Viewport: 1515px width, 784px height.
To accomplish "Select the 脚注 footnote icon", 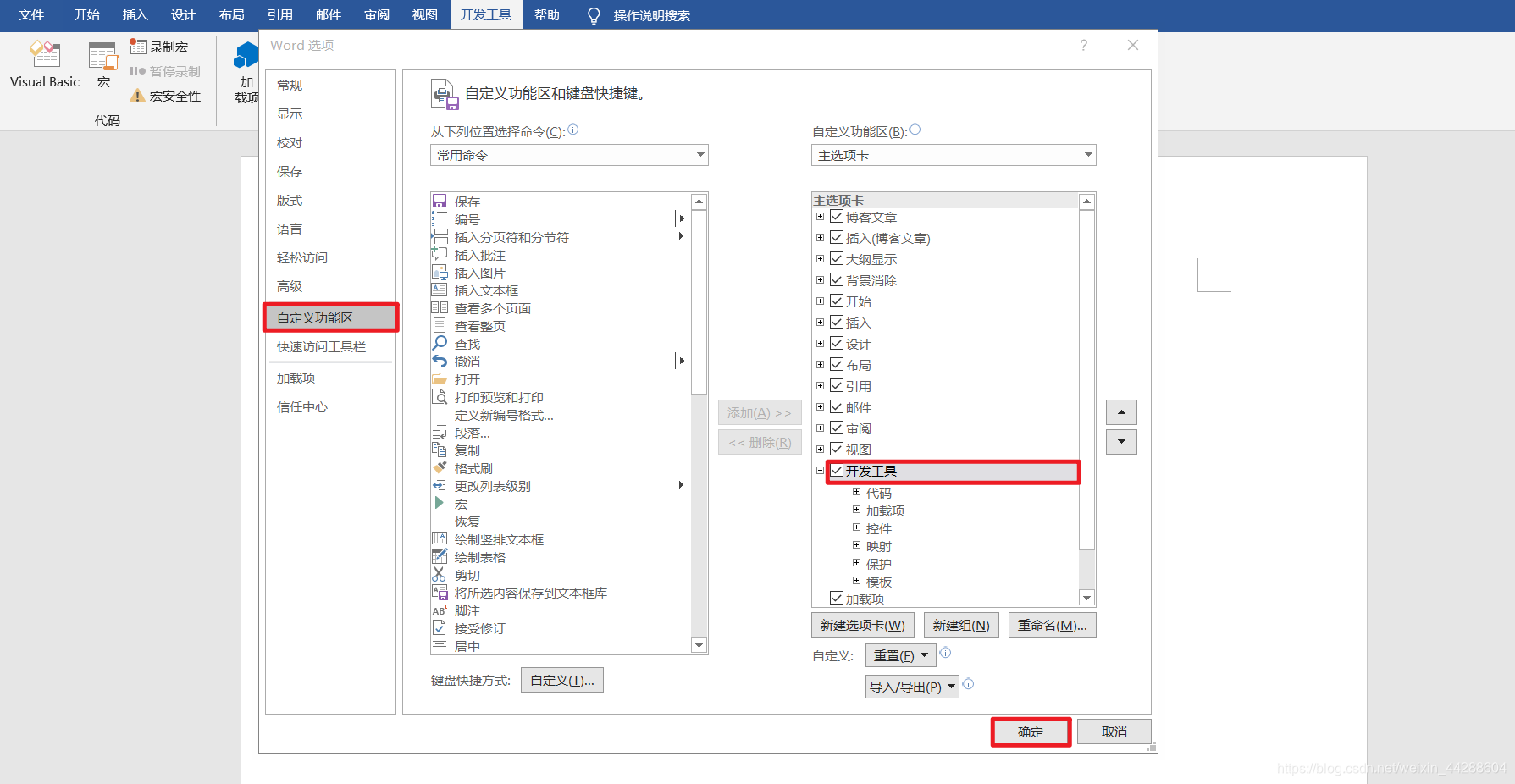I will pos(440,610).
